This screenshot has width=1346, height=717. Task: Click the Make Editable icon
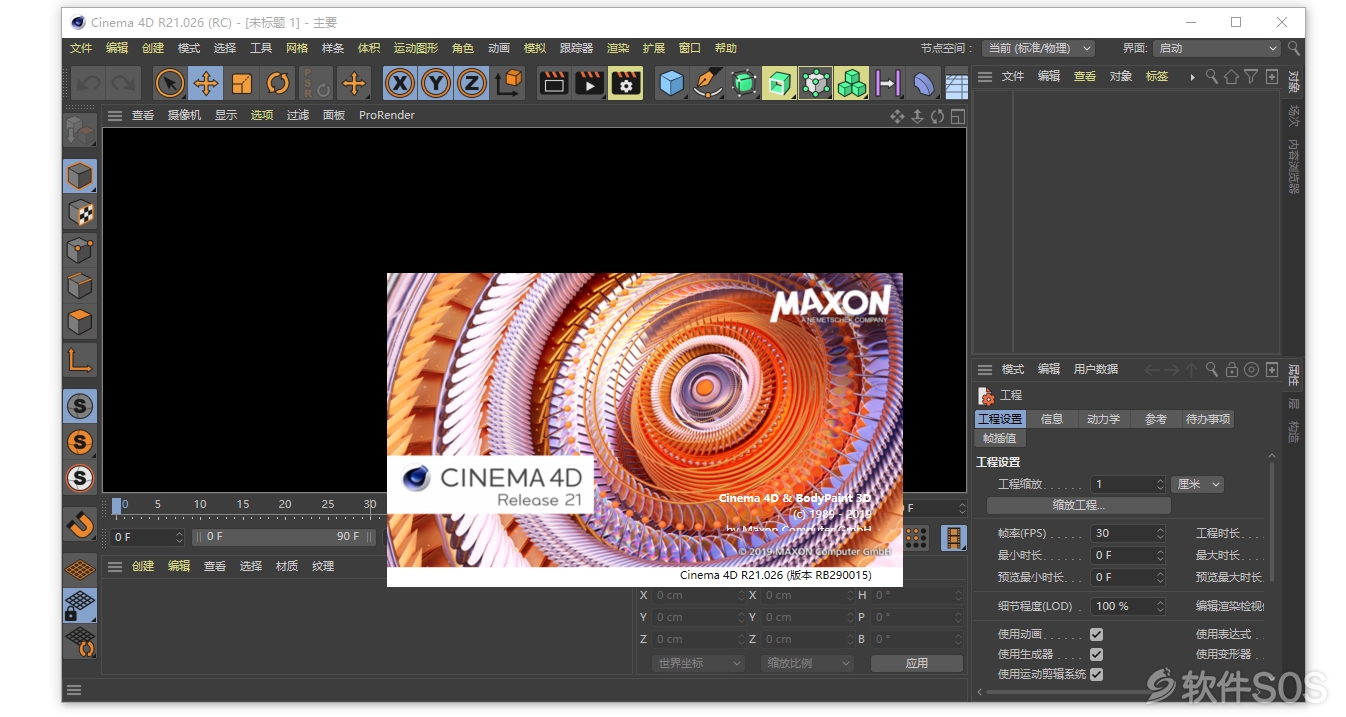[80, 130]
